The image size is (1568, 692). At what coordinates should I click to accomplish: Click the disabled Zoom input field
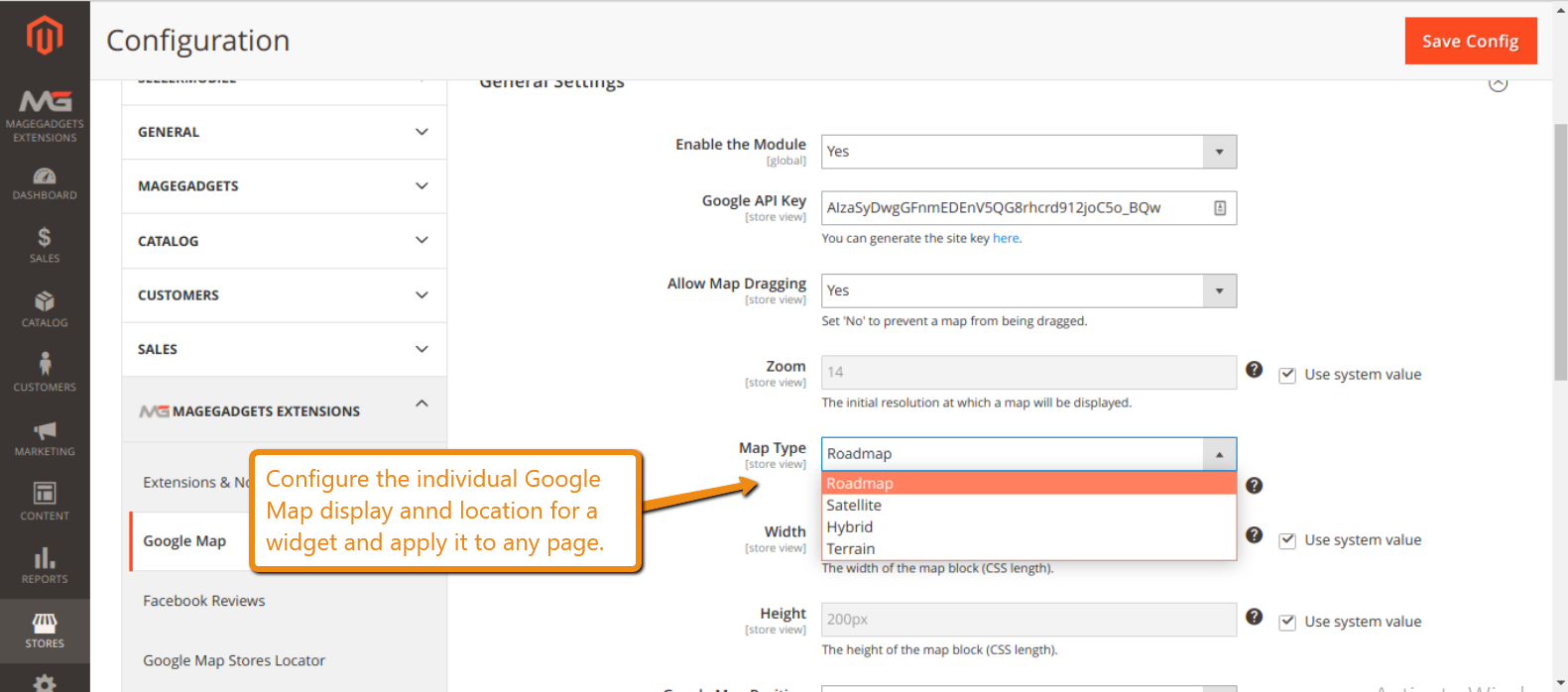click(x=1028, y=372)
